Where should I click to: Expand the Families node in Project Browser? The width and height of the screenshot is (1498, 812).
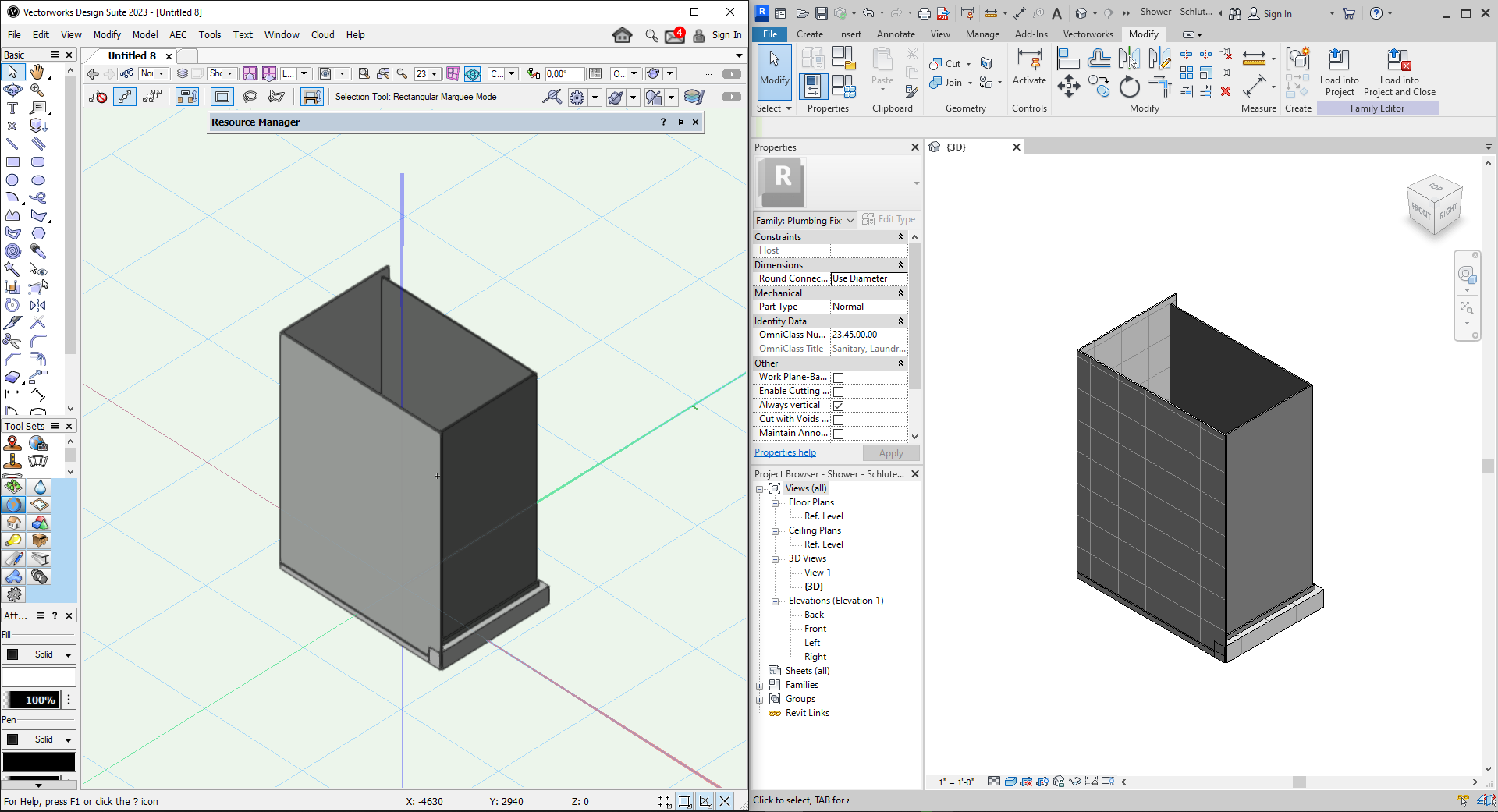760,686
